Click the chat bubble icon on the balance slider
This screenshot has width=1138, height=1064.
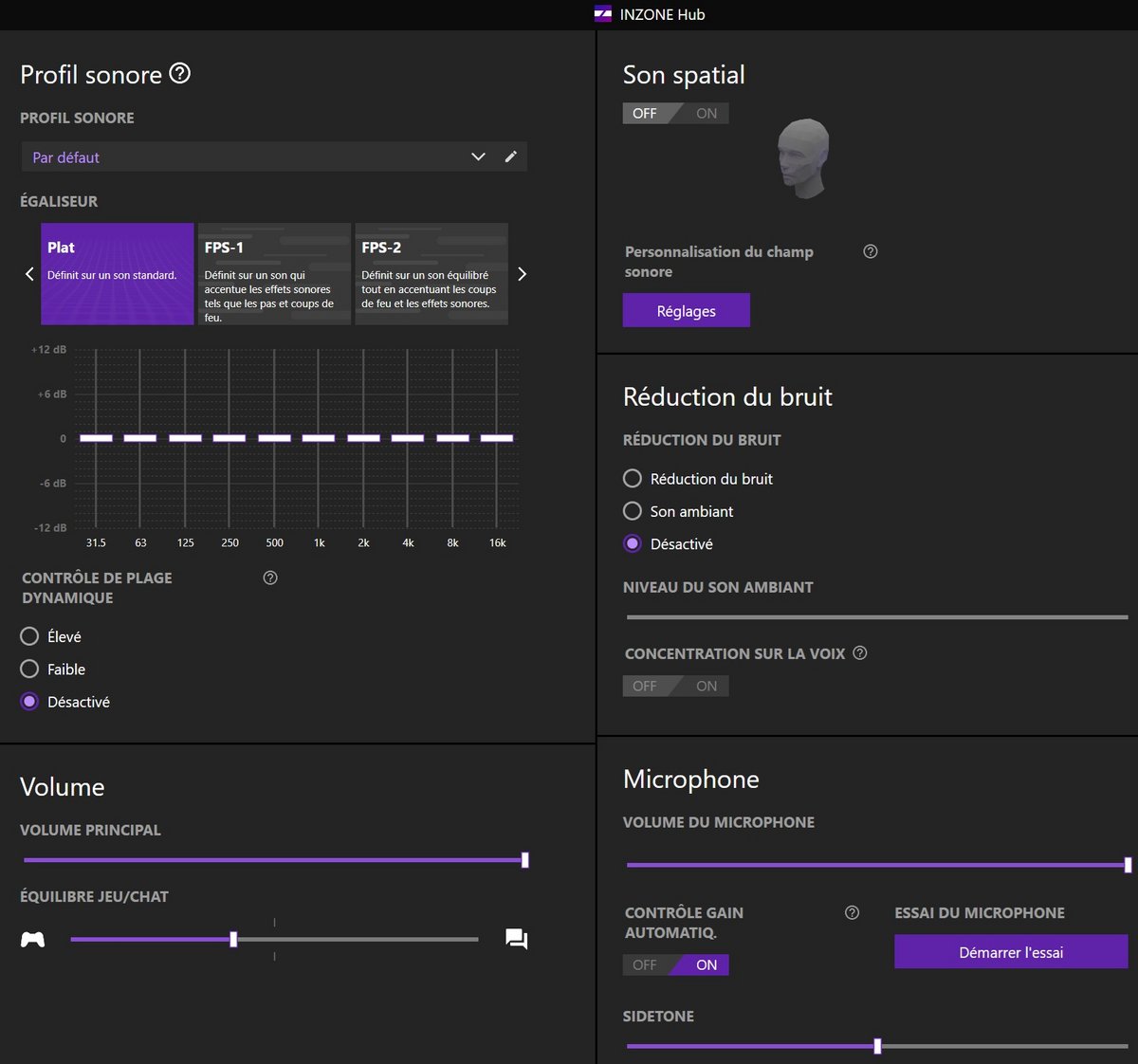516,939
